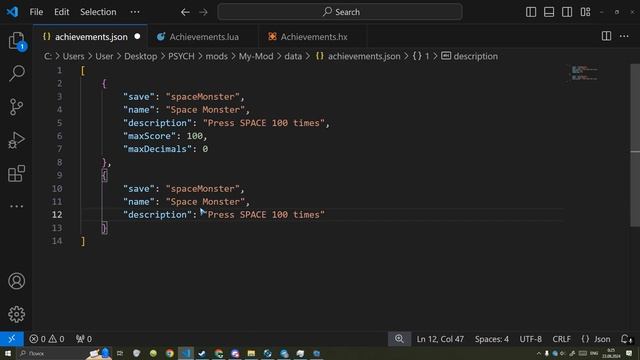Viewport: 640px width, 360px height.
Task: Open the Accounts menu icon
Action: (16, 281)
